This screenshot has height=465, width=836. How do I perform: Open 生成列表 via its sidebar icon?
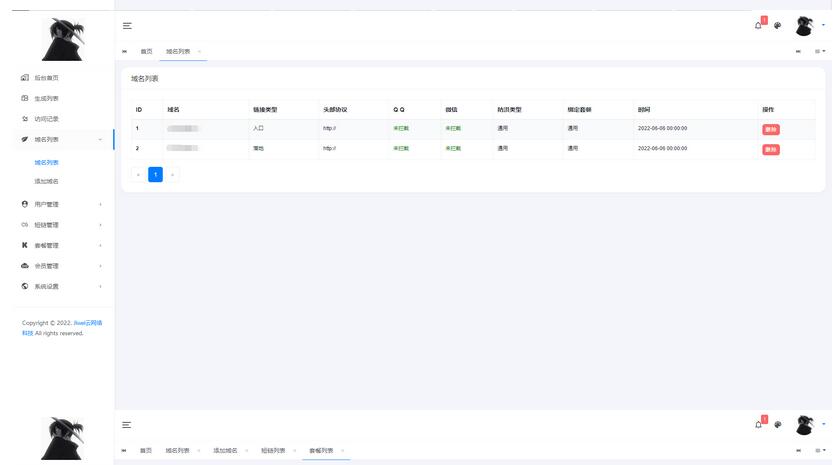(25, 99)
